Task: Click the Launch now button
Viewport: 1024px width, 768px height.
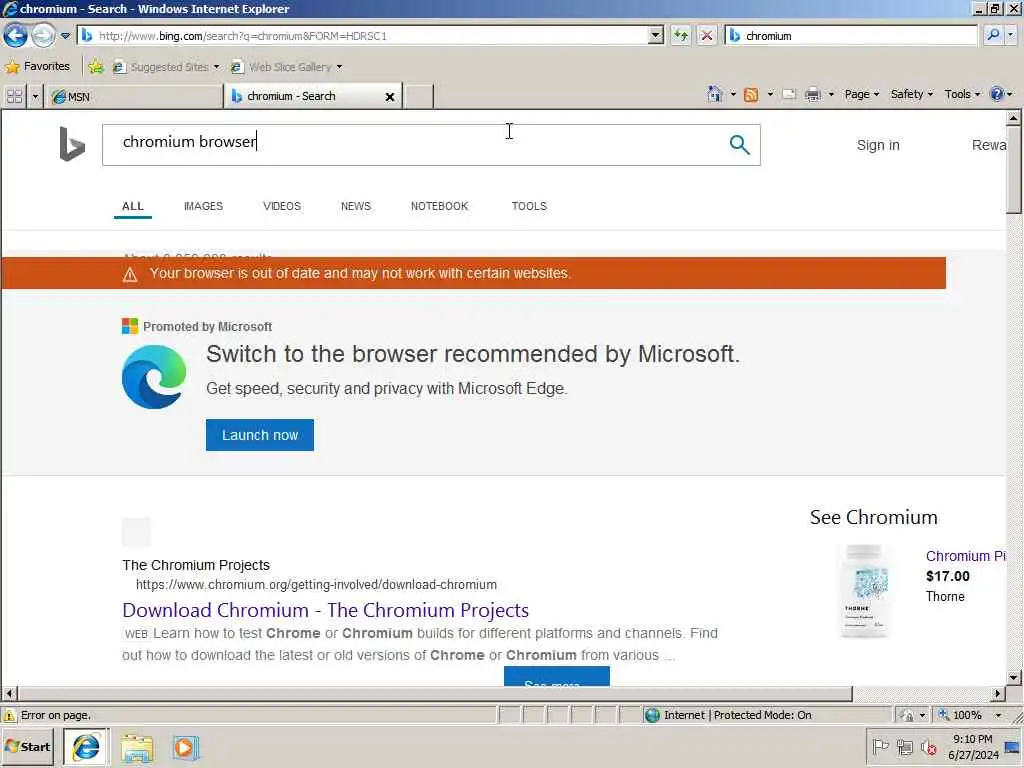Action: pyautogui.click(x=260, y=435)
